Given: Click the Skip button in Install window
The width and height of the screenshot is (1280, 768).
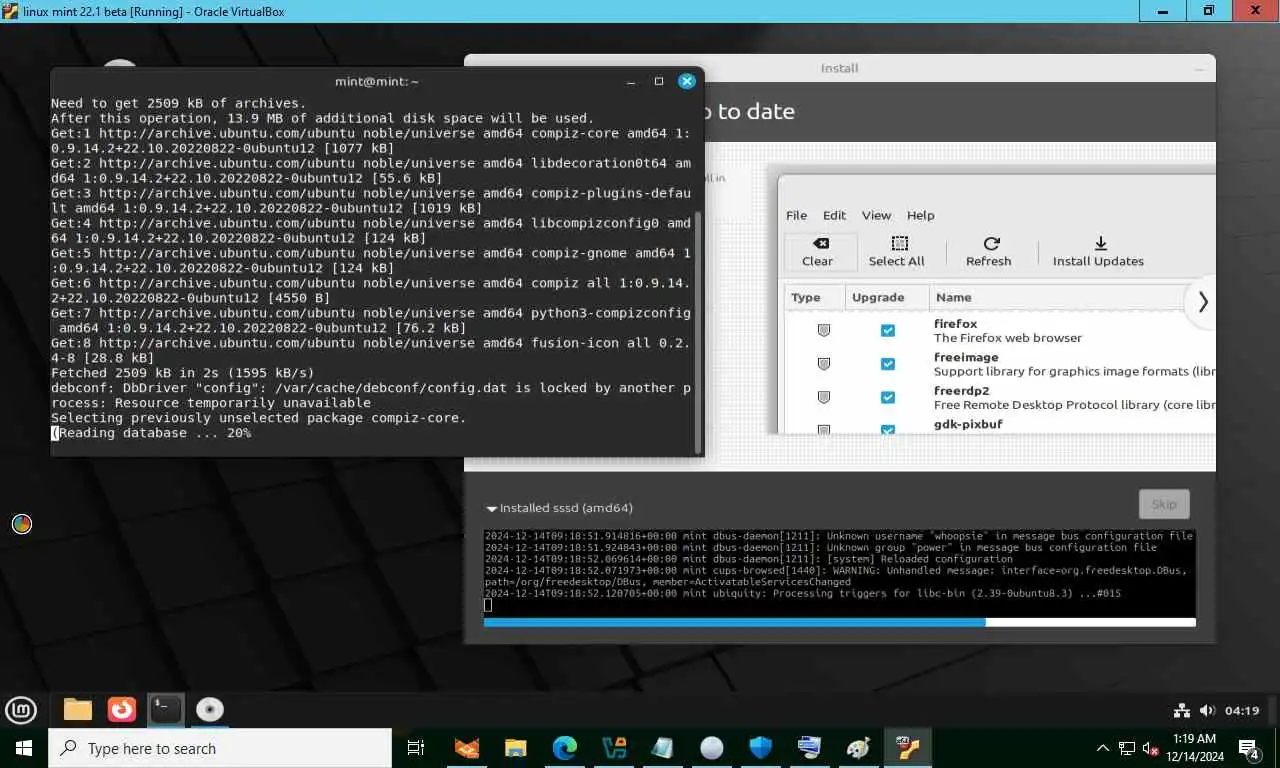Looking at the screenshot, I should [x=1164, y=504].
